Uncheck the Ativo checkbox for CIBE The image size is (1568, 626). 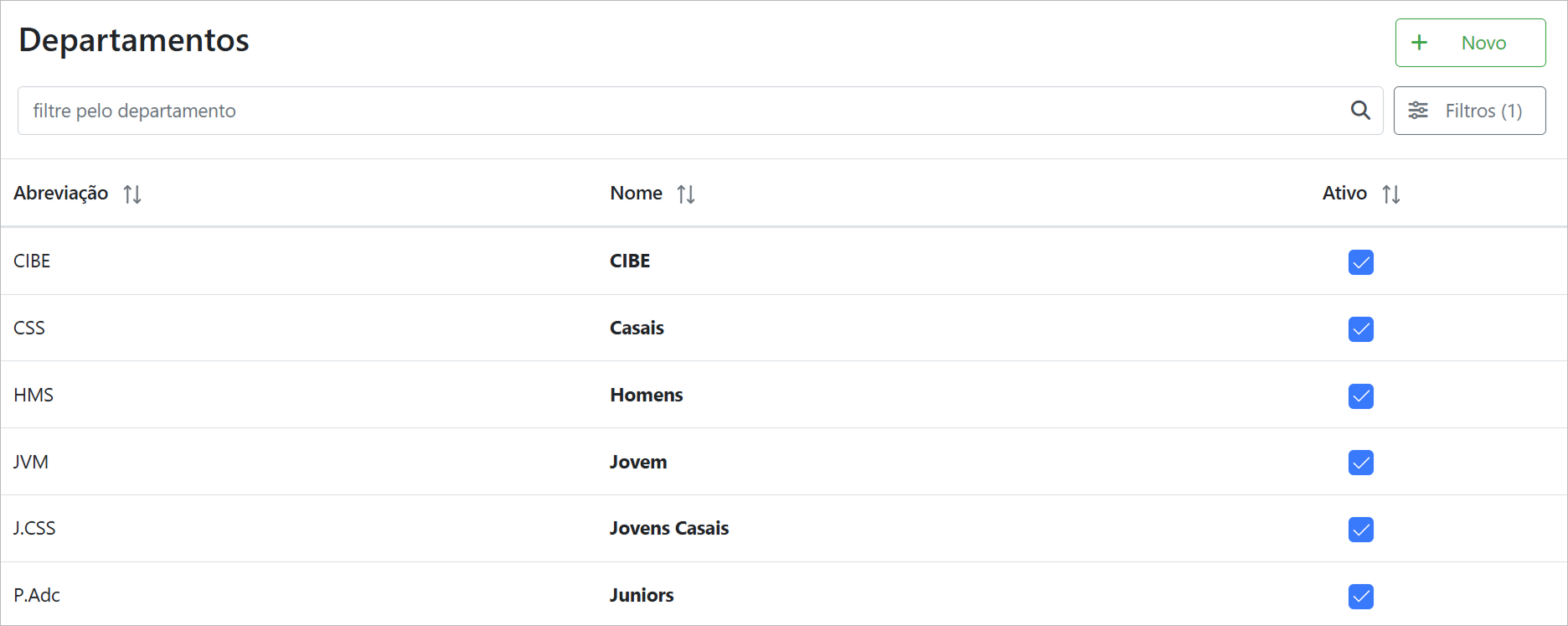(1361, 262)
